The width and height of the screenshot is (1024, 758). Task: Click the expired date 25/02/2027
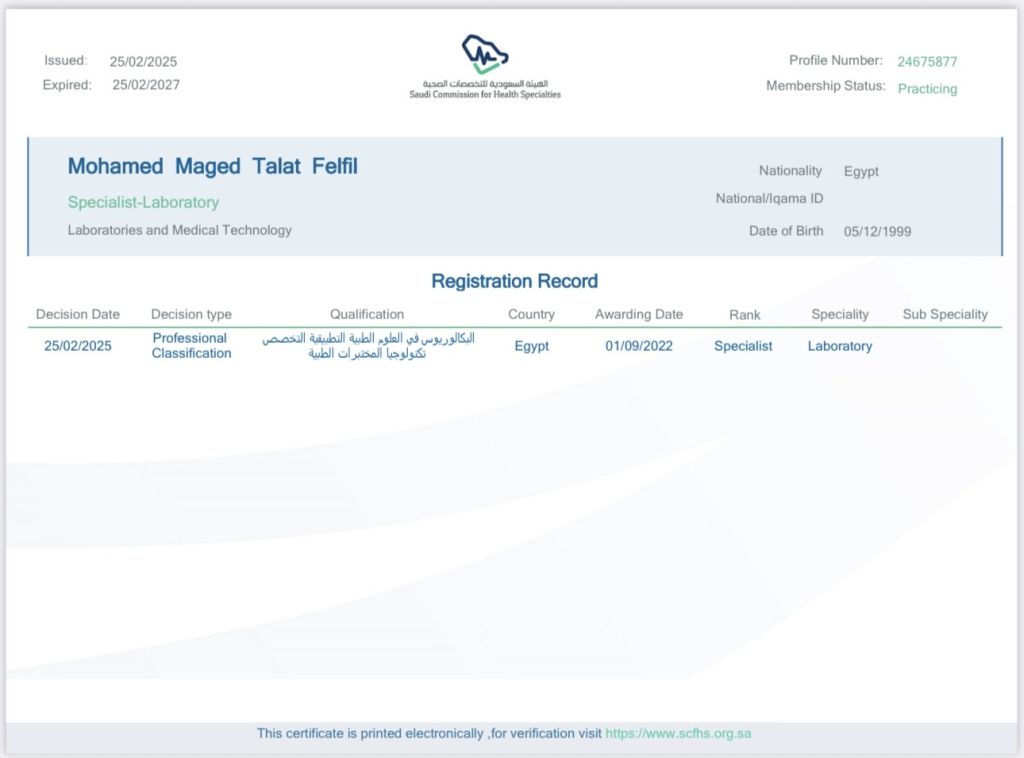coord(146,85)
